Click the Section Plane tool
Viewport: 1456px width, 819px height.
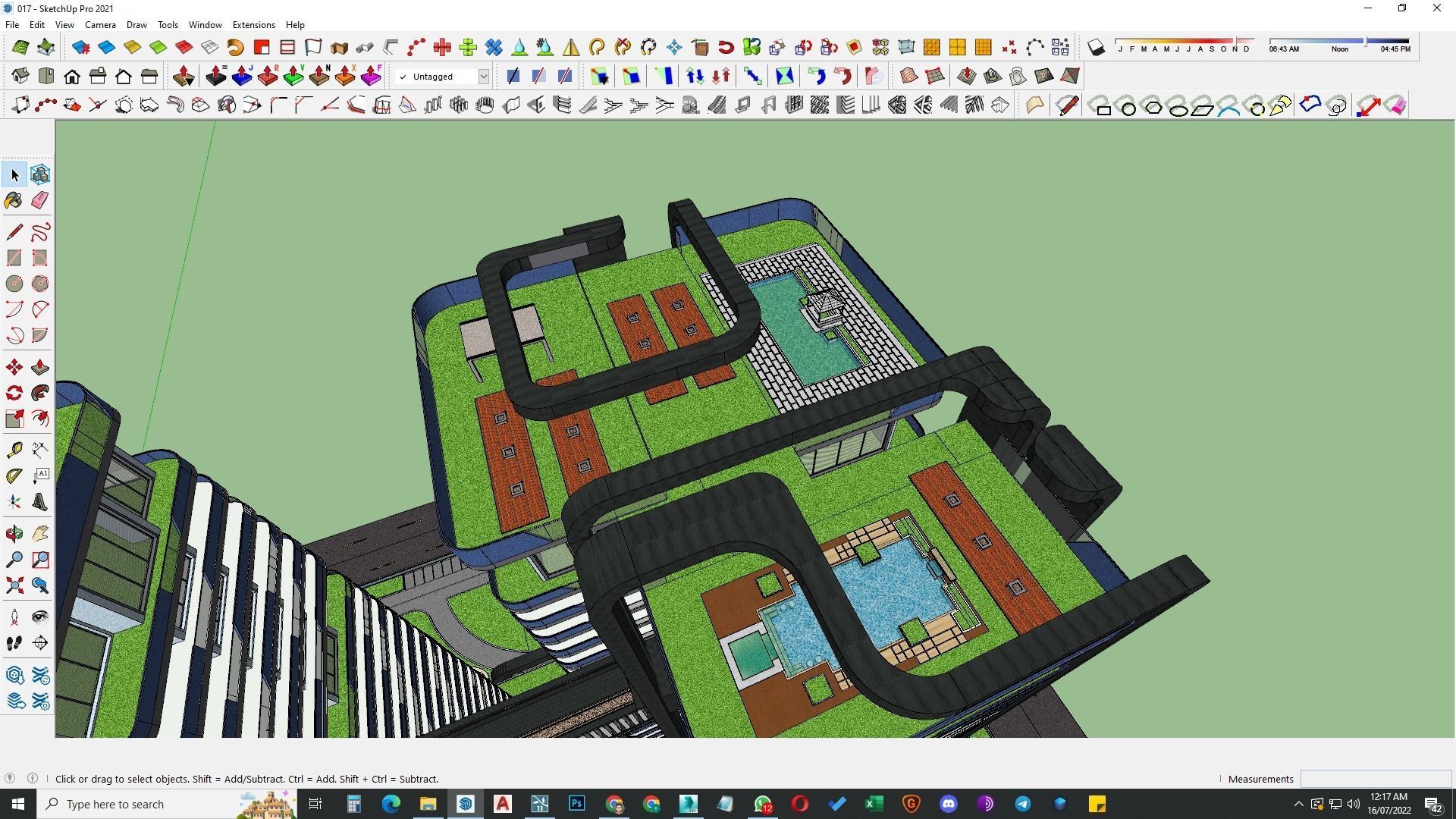[x=40, y=643]
